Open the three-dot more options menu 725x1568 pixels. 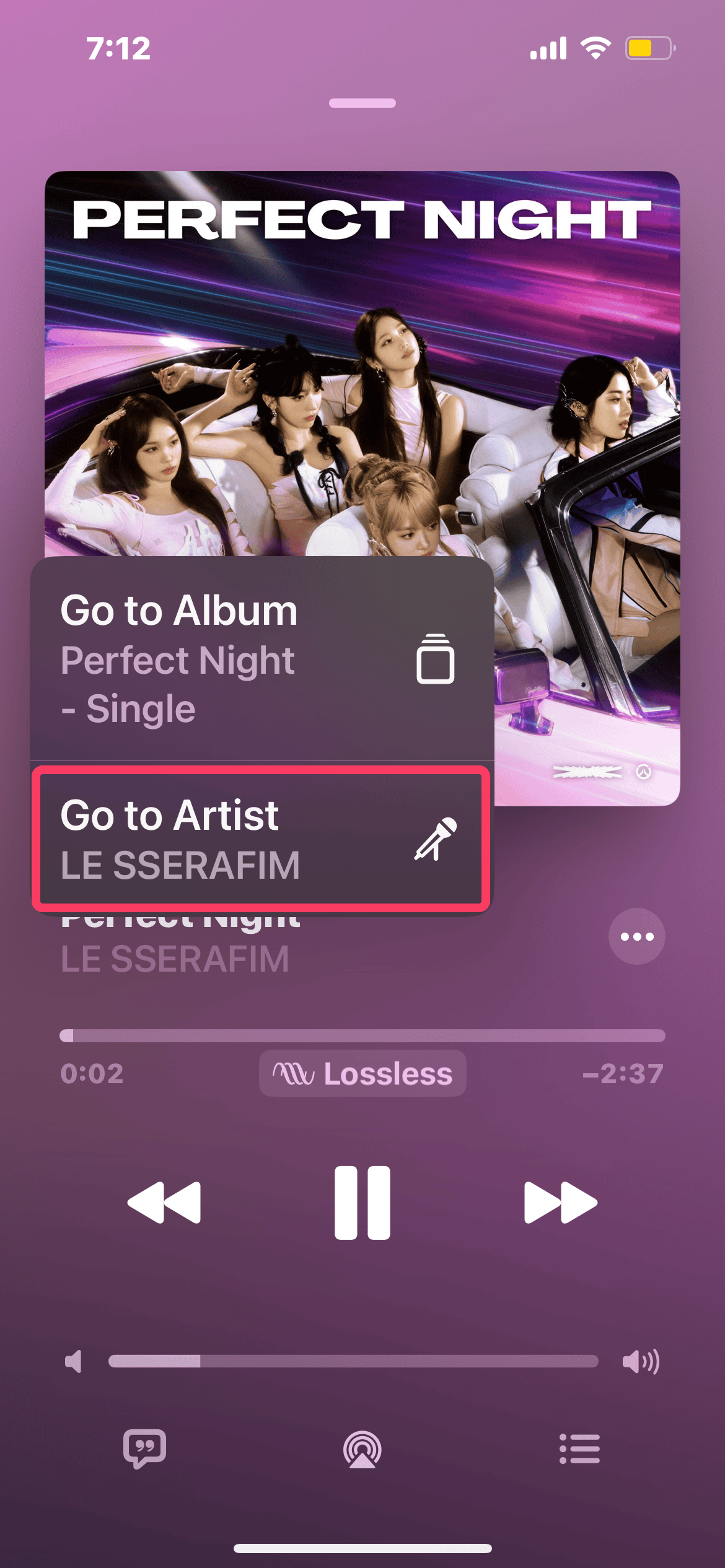(x=636, y=936)
